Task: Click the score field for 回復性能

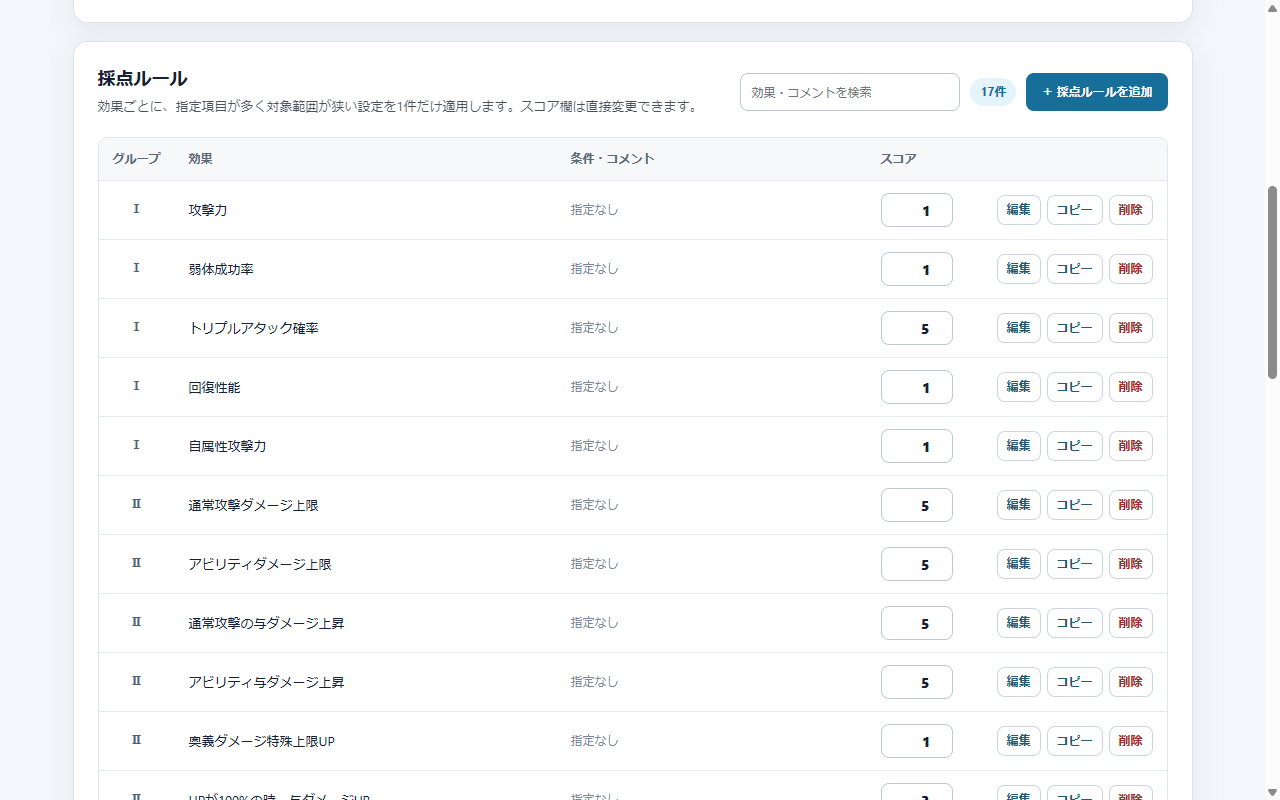Action: [x=916, y=387]
